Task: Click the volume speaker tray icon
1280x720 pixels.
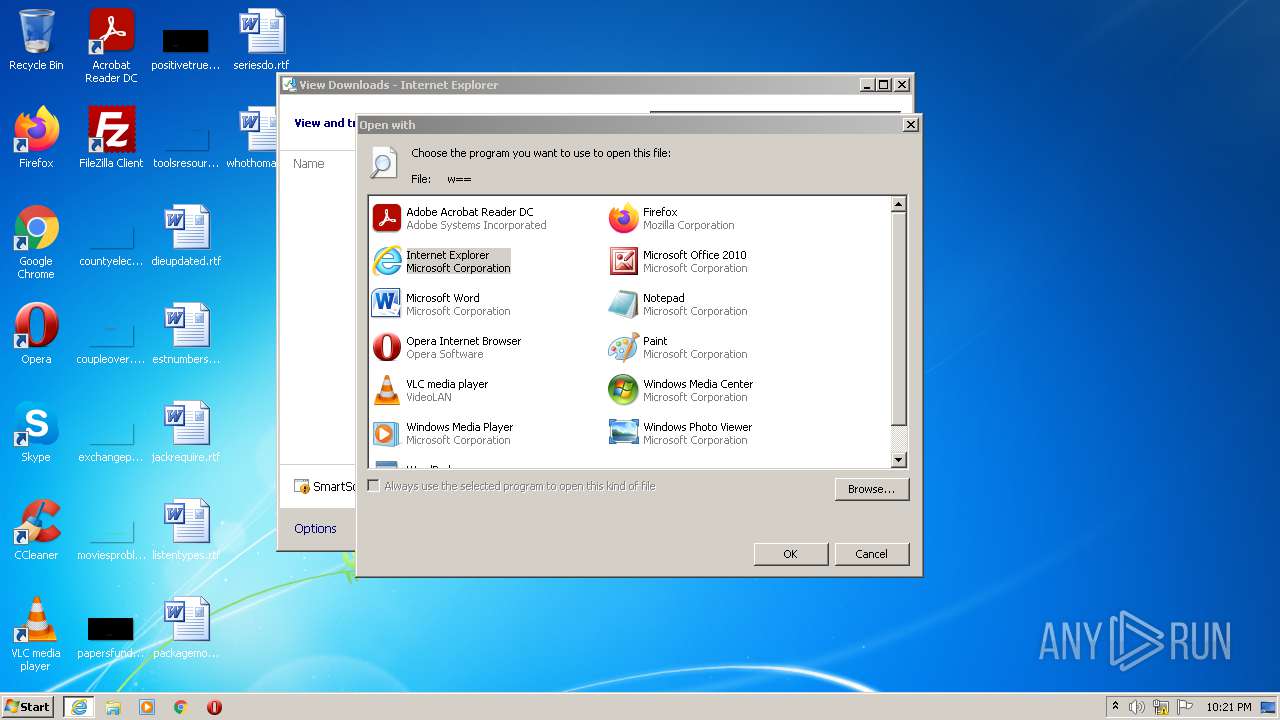Action: pyautogui.click(x=1137, y=707)
